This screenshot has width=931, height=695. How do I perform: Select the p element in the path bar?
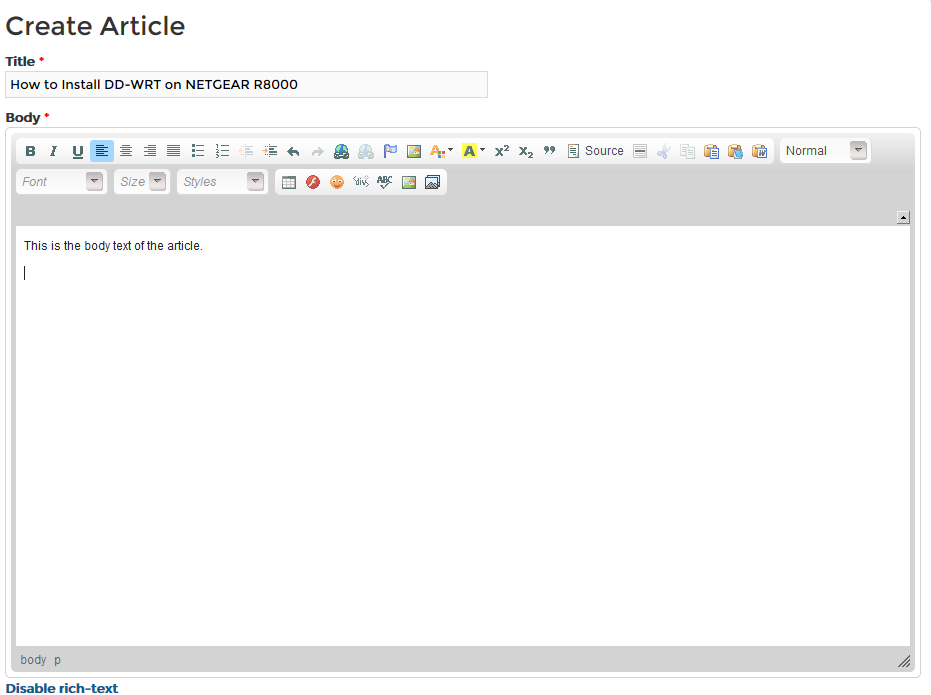[58, 660]
